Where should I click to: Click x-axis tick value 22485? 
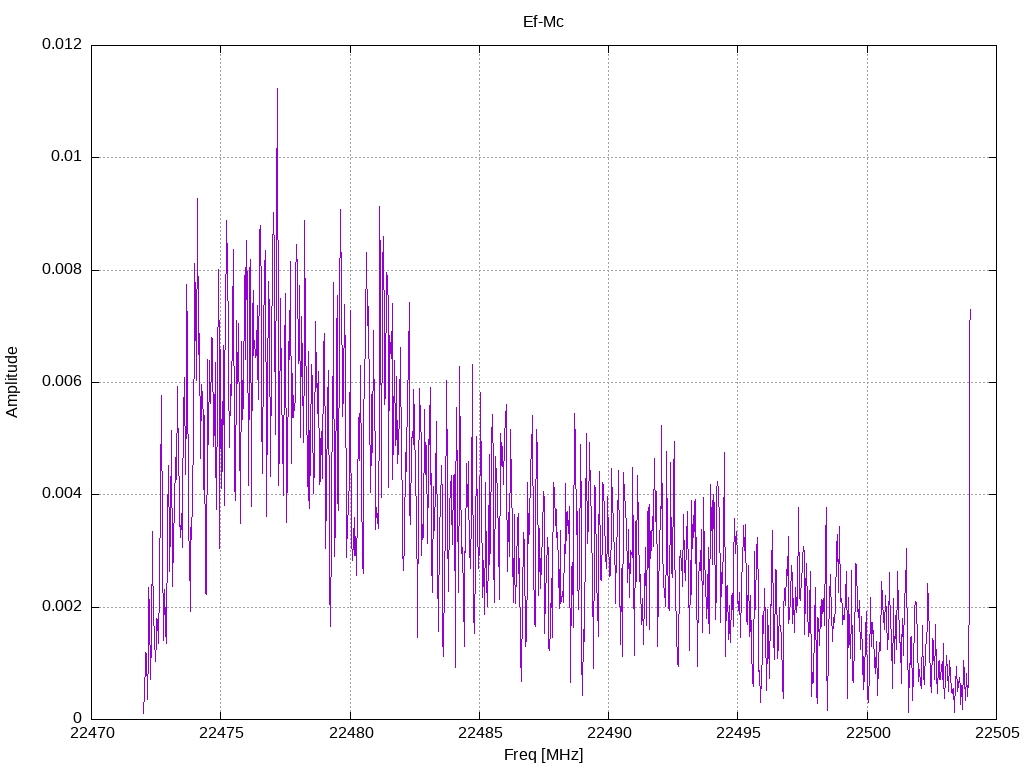point(479,733)
